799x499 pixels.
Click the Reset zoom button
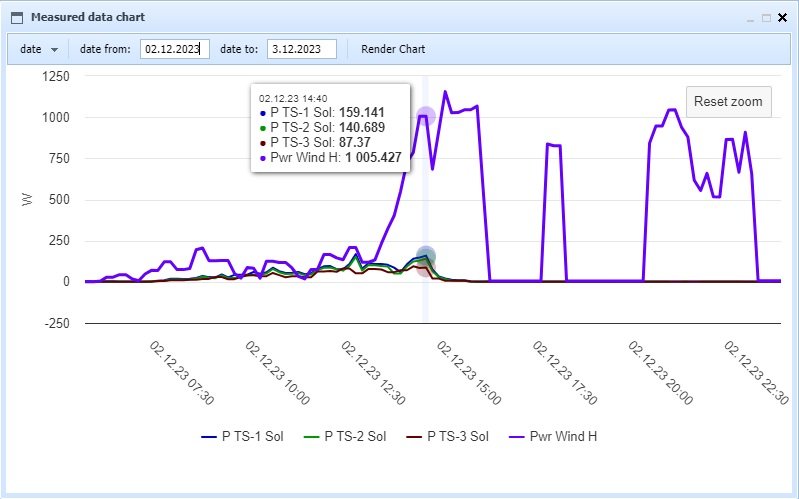(x=728, y=102)
